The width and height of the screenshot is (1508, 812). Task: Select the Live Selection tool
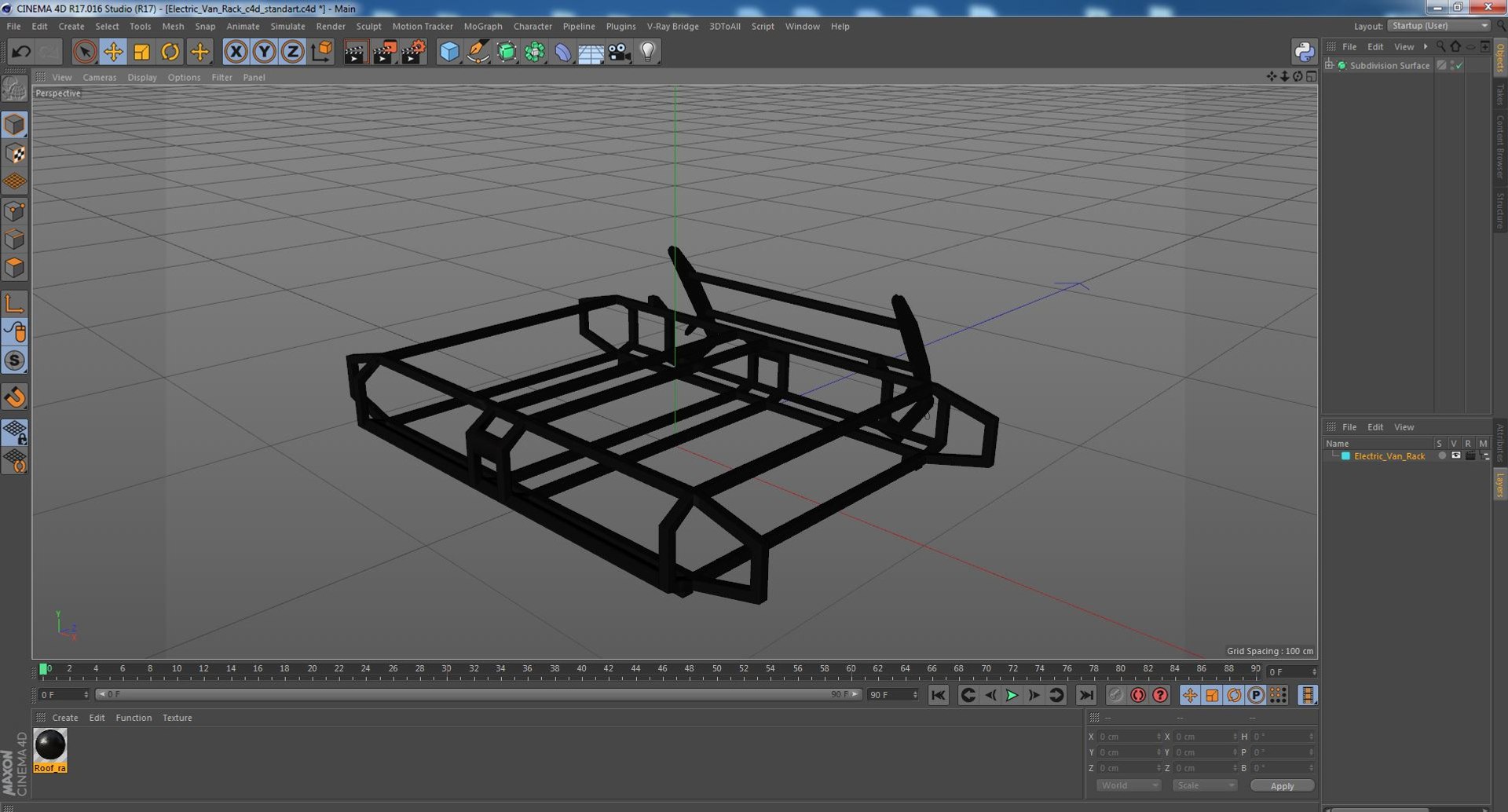tap(85, 52)
